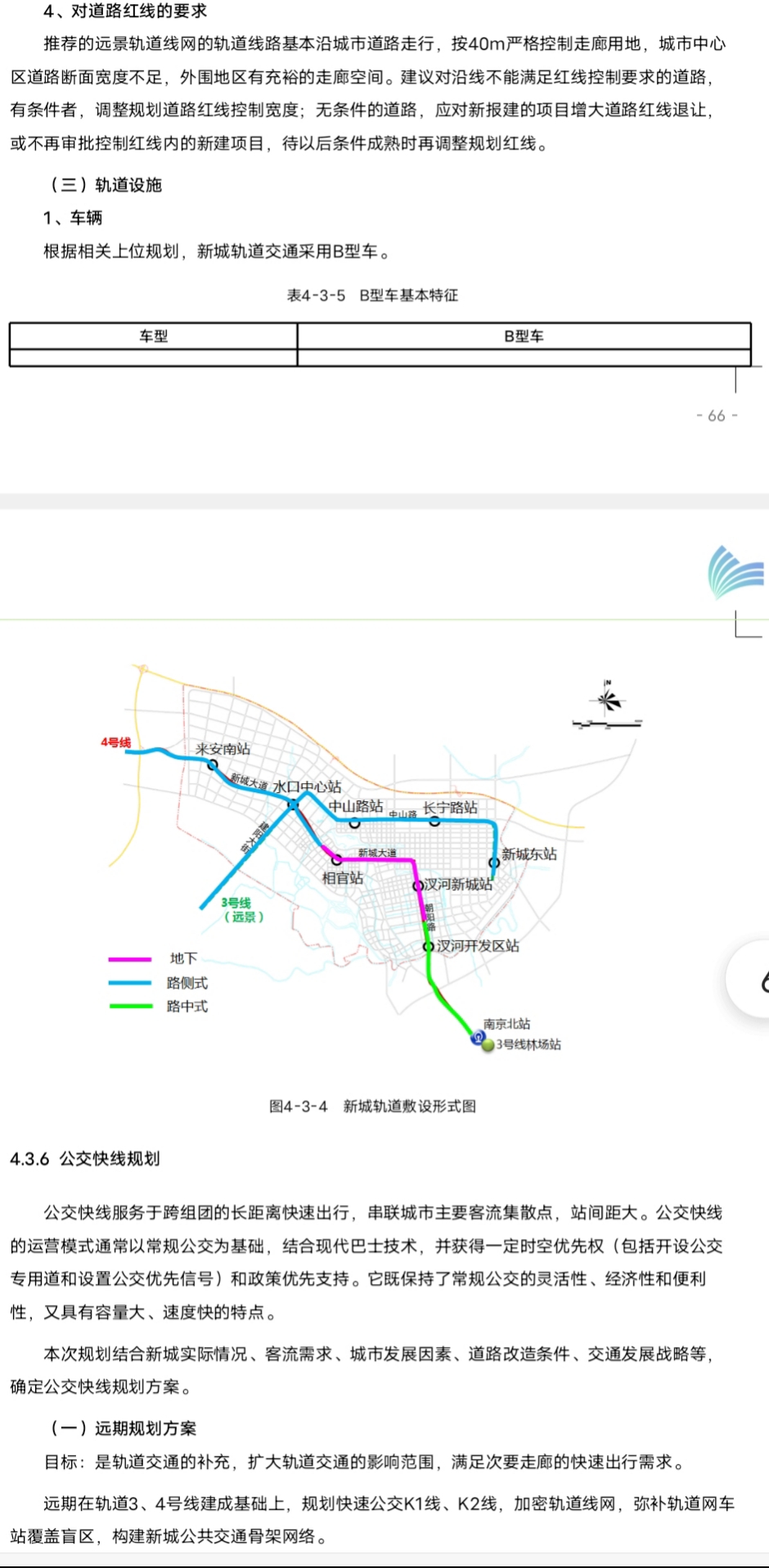Tap the '3号线林场站' label
Viewport: 769px width, 1568px height.
[x=528, y=1045]
